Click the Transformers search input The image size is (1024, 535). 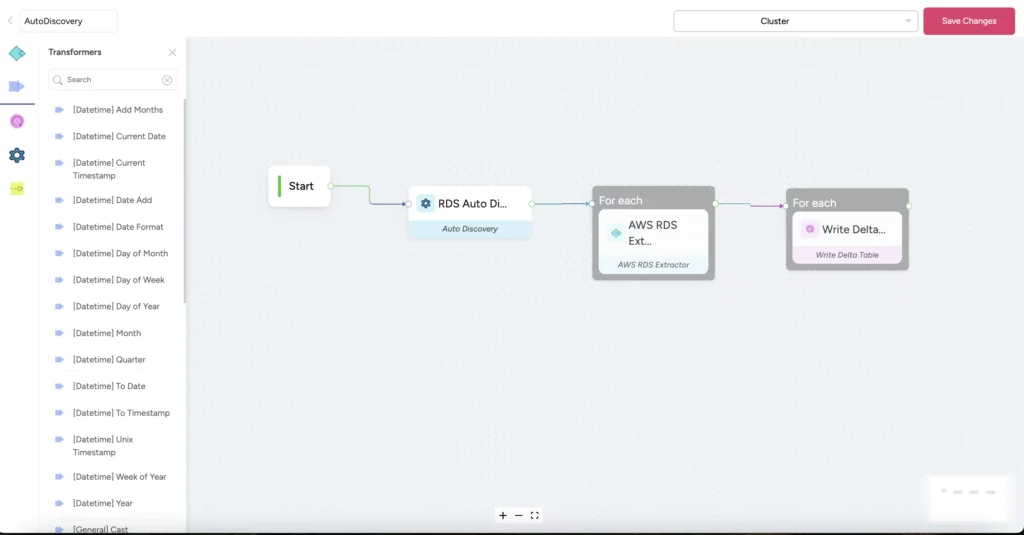click(110, 80)
